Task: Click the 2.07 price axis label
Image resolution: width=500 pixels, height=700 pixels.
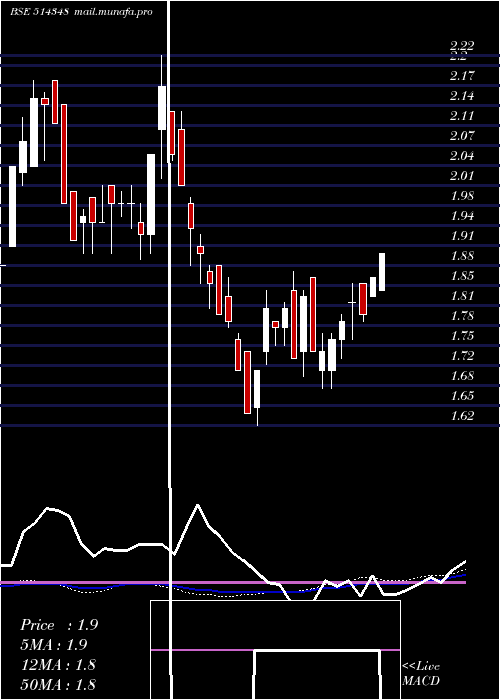Action: (462, 135)
